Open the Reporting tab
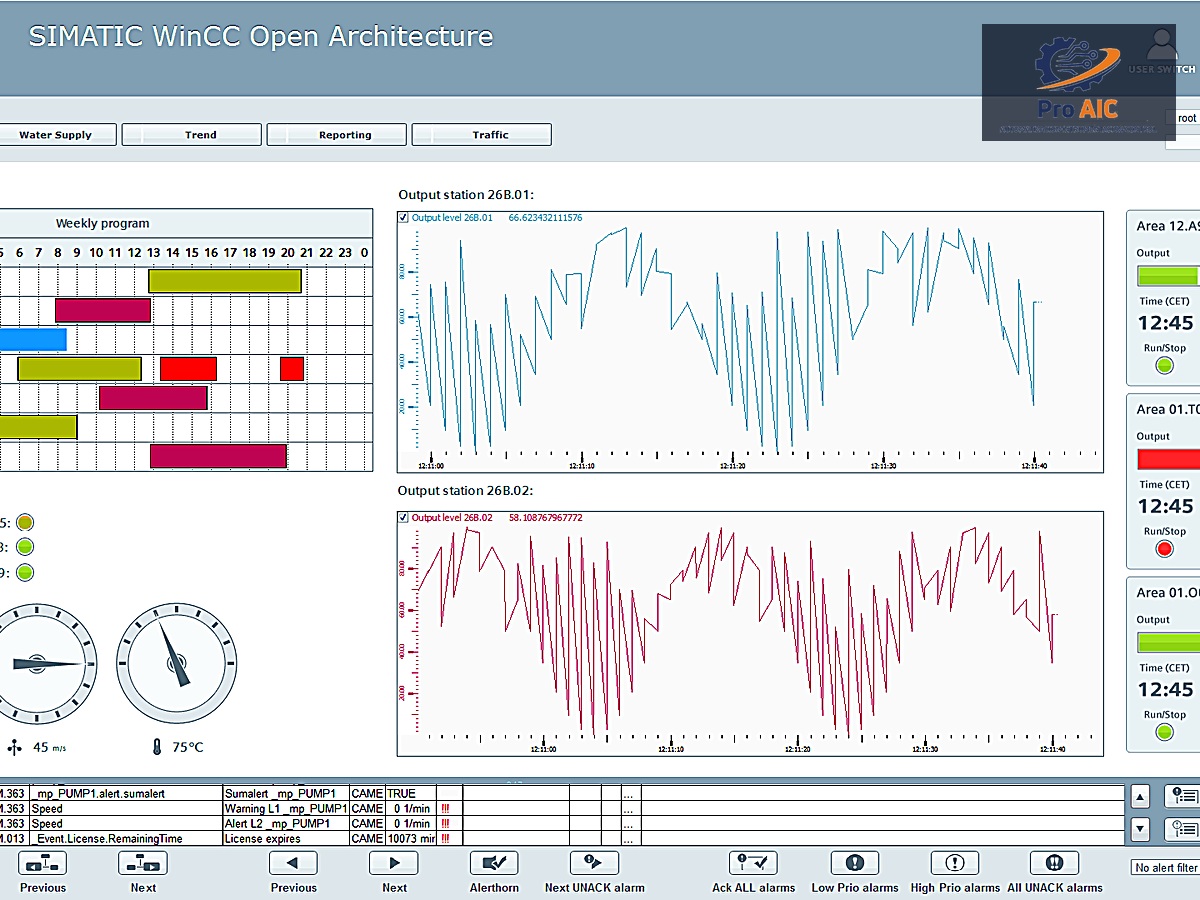This screenshot has width=1200, height=900. click(x=337, y=135)
